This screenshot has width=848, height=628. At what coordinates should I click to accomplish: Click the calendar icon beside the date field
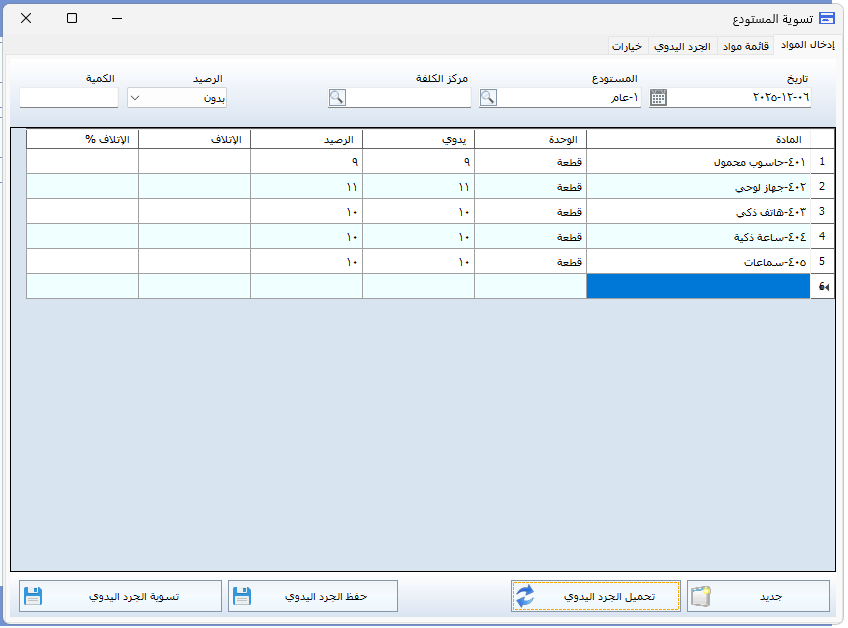point(658,98)
